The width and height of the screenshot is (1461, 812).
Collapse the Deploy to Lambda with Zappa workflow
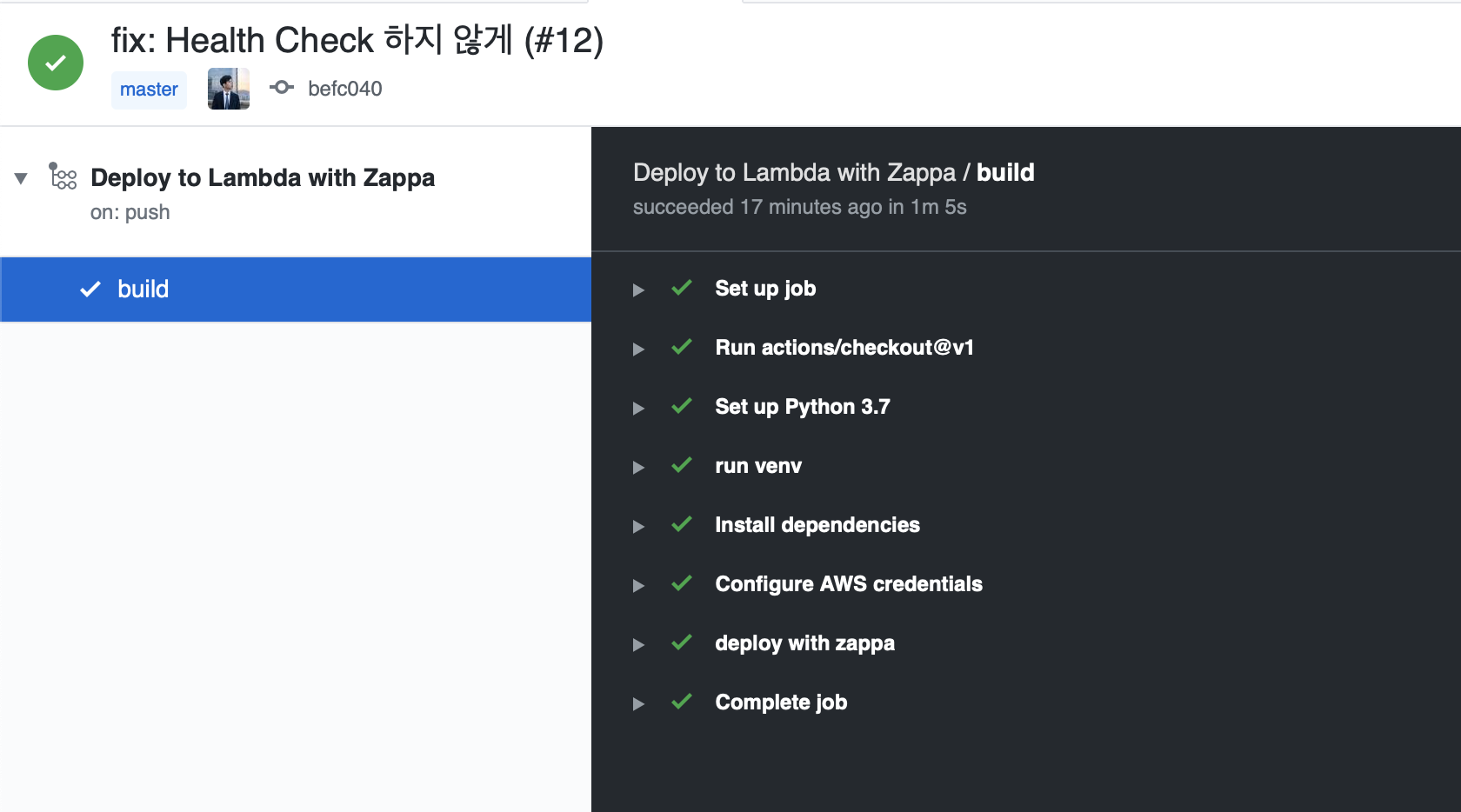click(21, 178)
